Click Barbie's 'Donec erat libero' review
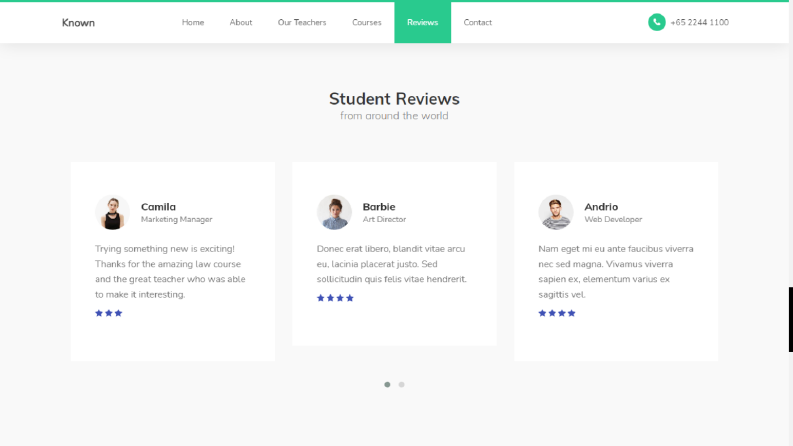 coord(392,264)
